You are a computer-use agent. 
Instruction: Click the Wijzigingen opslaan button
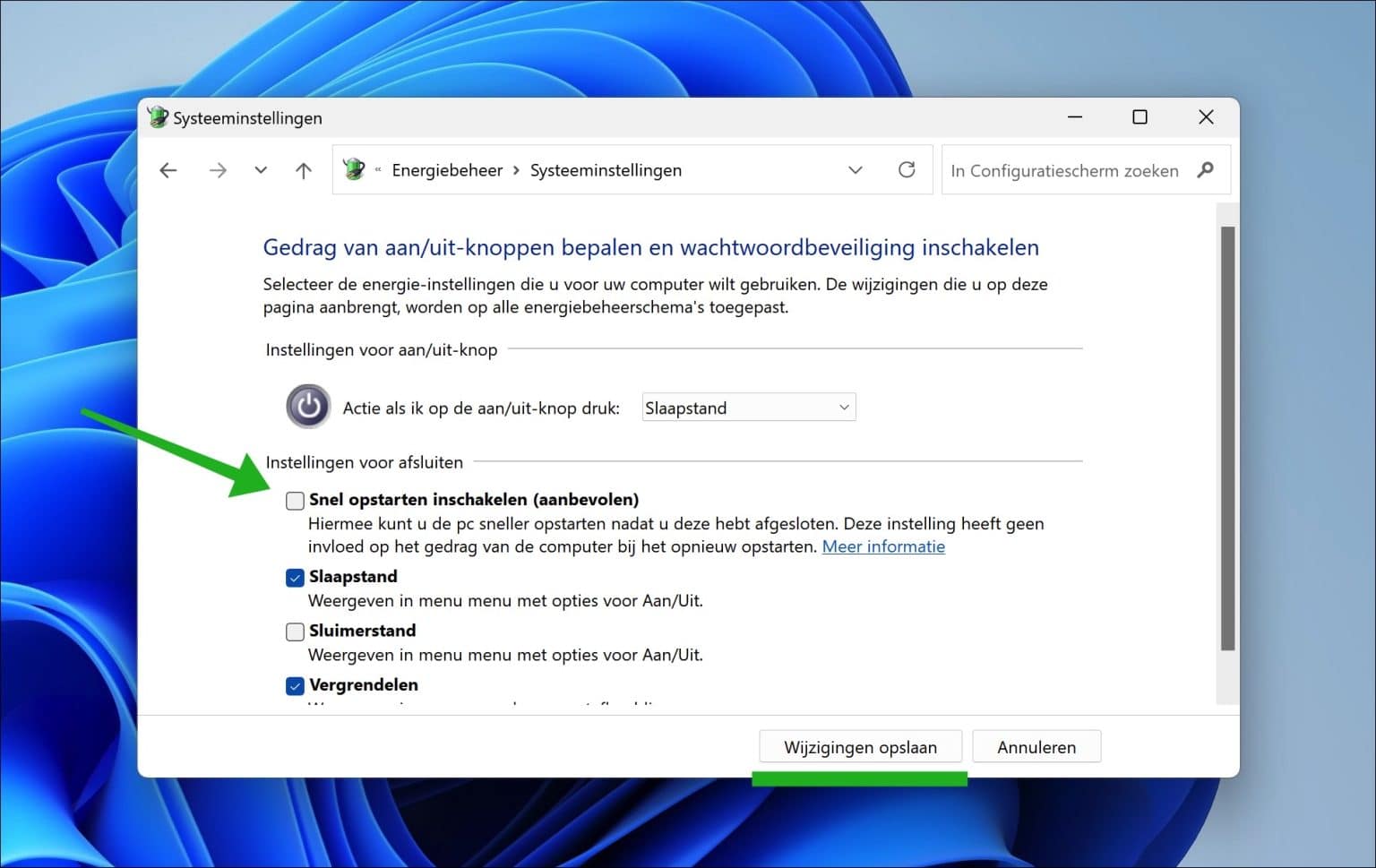pyautogui.click(x=859, y=746)
